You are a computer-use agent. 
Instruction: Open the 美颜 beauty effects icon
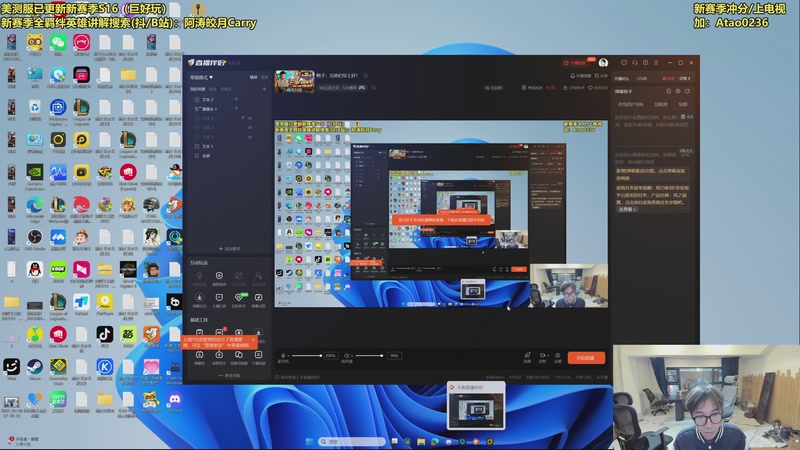pyautogui.click(x=527, y=357)
